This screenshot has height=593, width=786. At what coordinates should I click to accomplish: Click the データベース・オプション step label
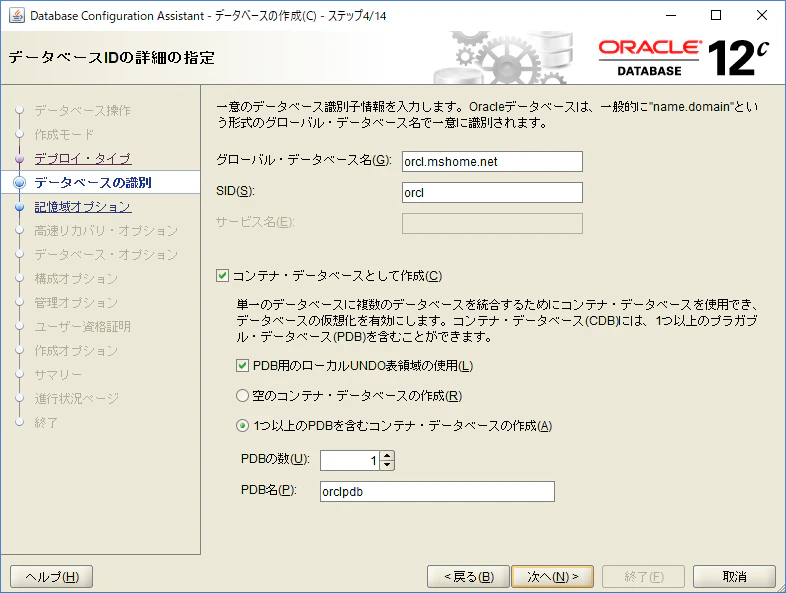pyautogui.click(x=106, y=255)
